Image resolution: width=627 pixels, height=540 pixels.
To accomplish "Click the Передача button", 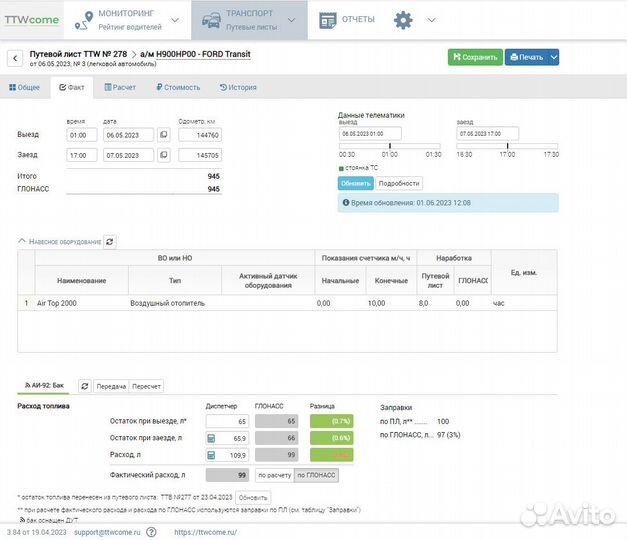I will tap(111, 386).
